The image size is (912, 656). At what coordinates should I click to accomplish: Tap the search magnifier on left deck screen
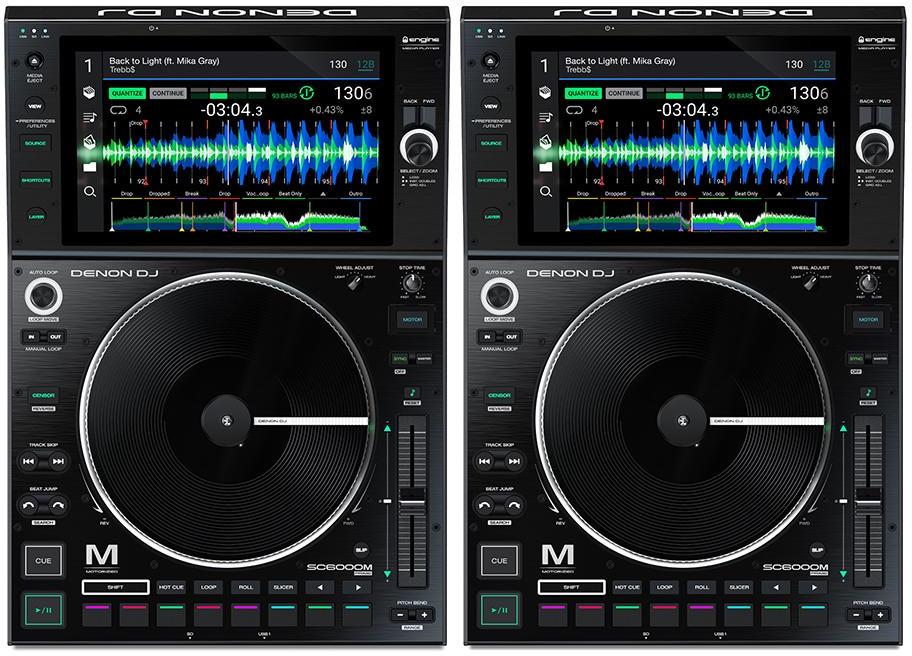point(90,191)
